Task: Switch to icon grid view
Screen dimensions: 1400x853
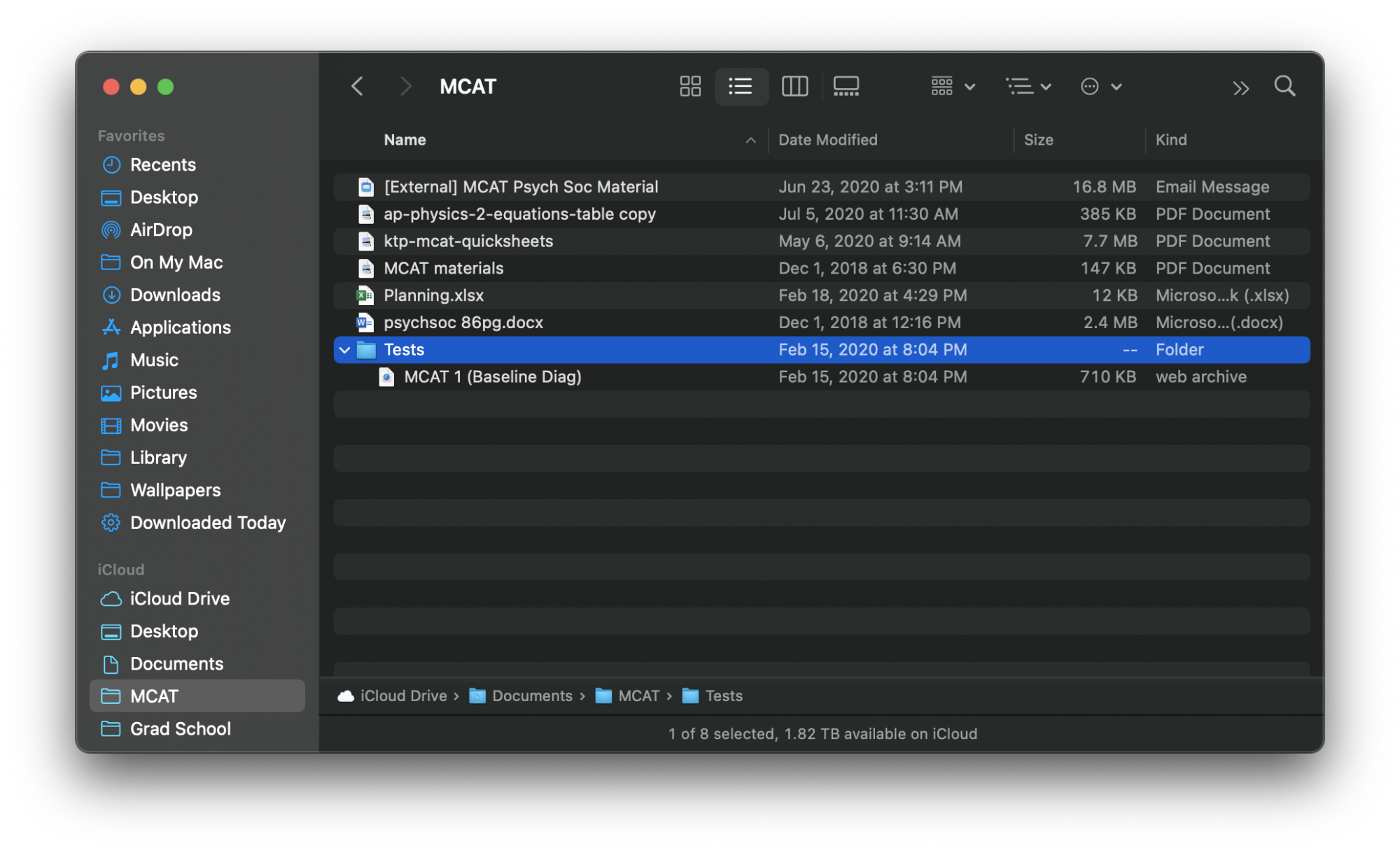Action: 689,86
